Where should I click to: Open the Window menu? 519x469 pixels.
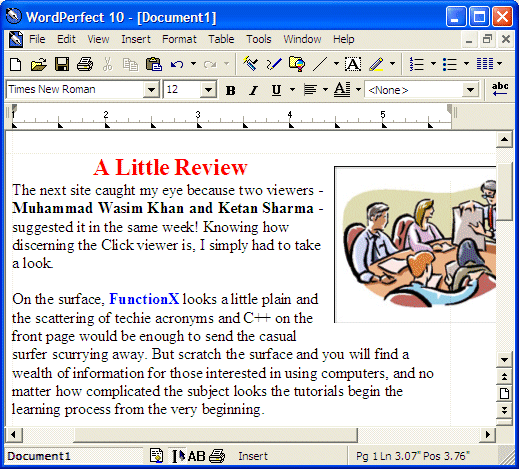(302, 39)
